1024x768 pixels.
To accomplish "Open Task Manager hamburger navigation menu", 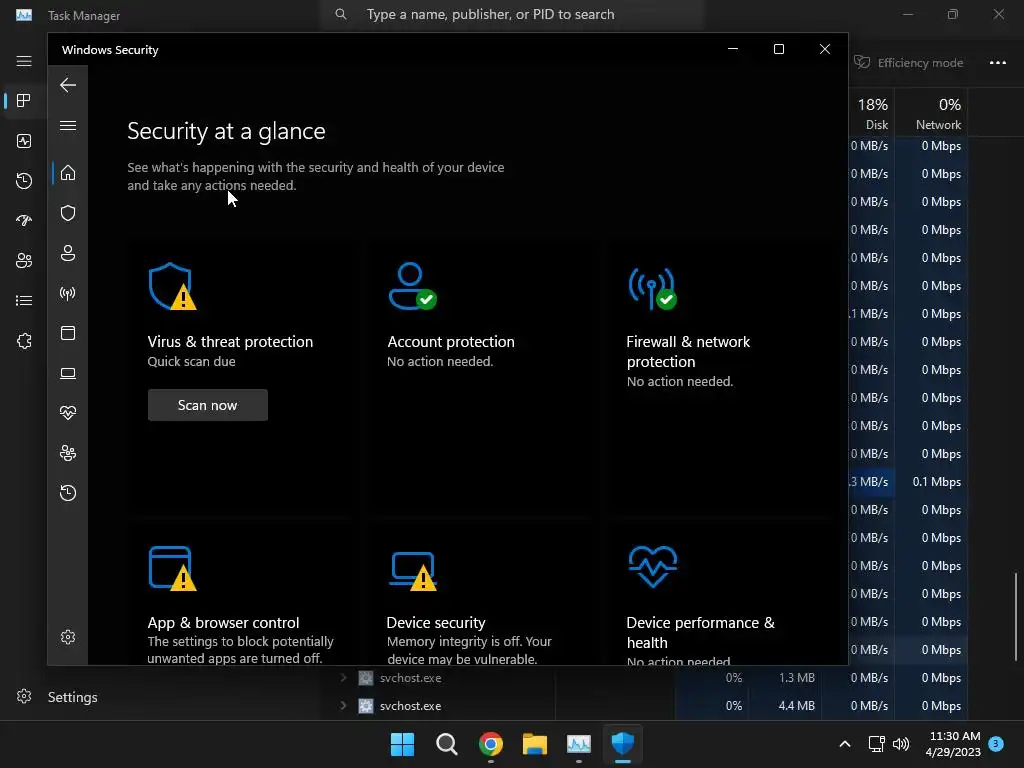I will [x=24, y=61].
